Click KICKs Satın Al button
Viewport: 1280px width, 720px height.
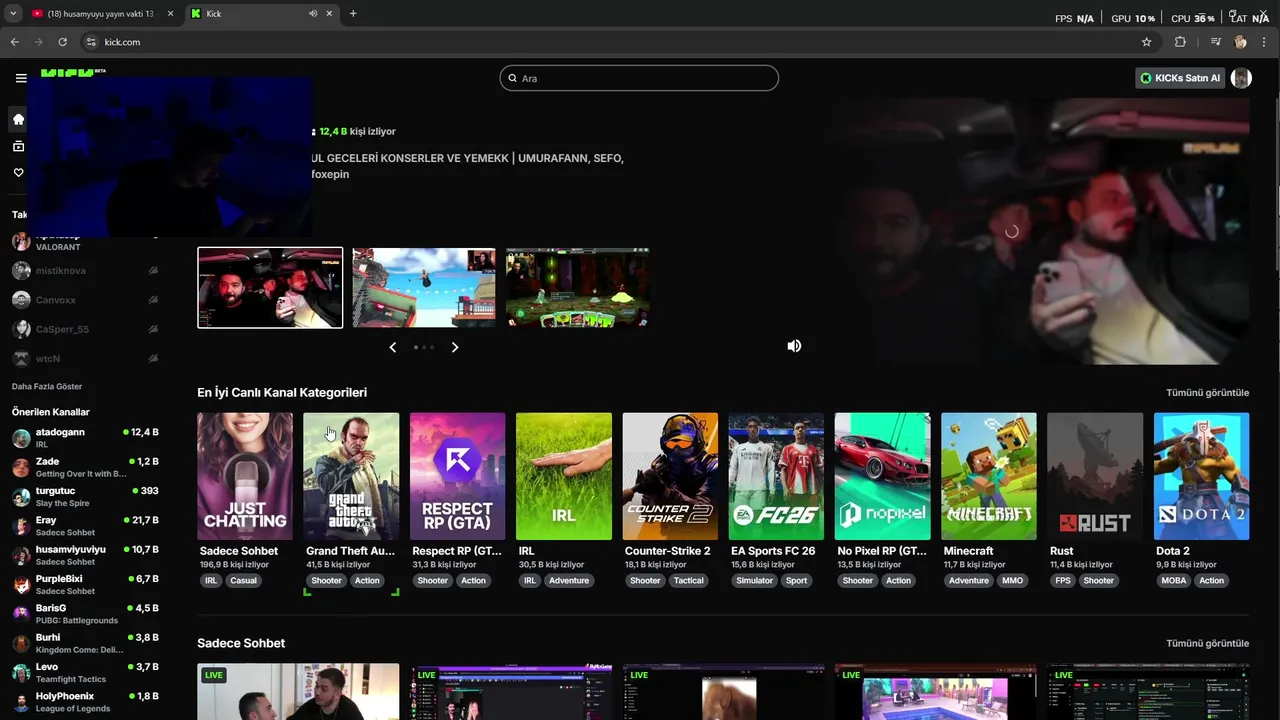click(1180, 78)
